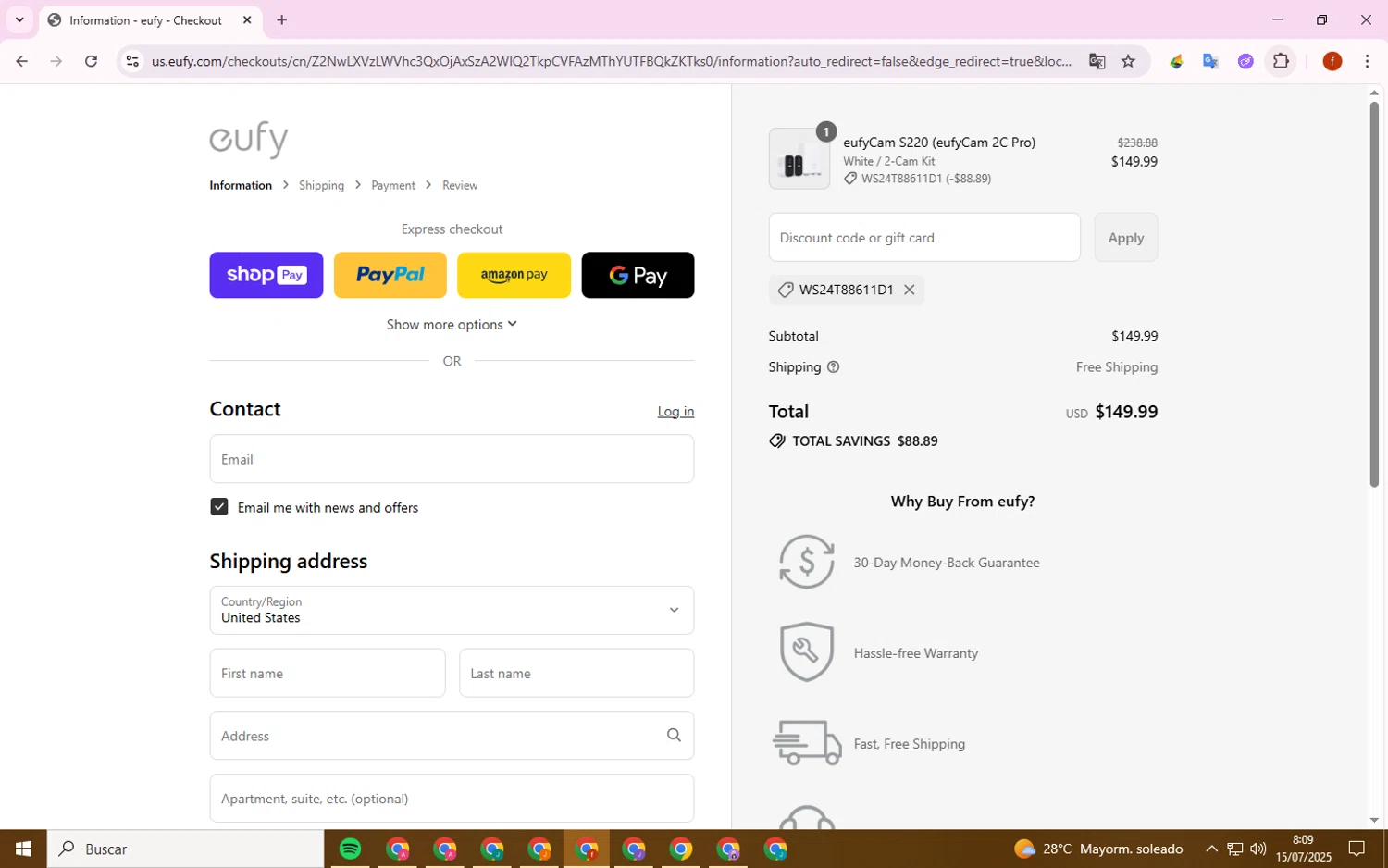
Task: Choose Google Pay express checkout
Action: click(638, 275)
